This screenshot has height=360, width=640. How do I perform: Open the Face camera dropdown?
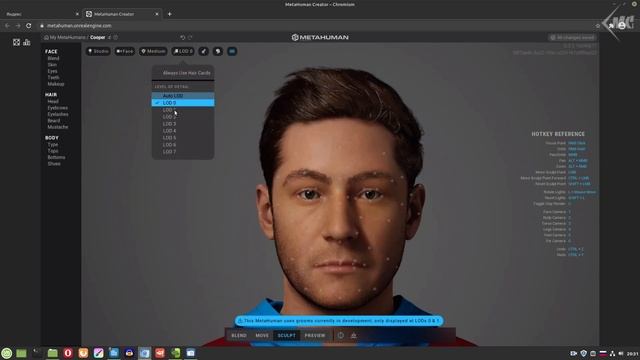tap(124, 51)
